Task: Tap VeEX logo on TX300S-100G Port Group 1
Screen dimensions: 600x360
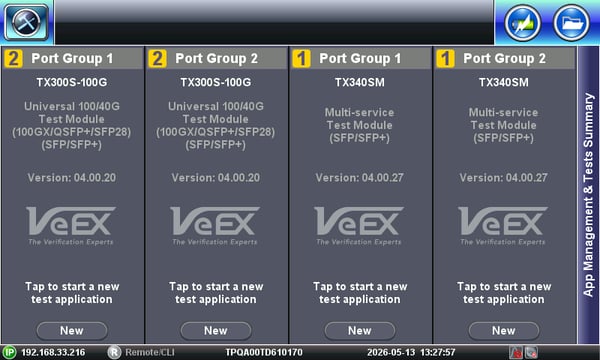Action: coord(71,226)
